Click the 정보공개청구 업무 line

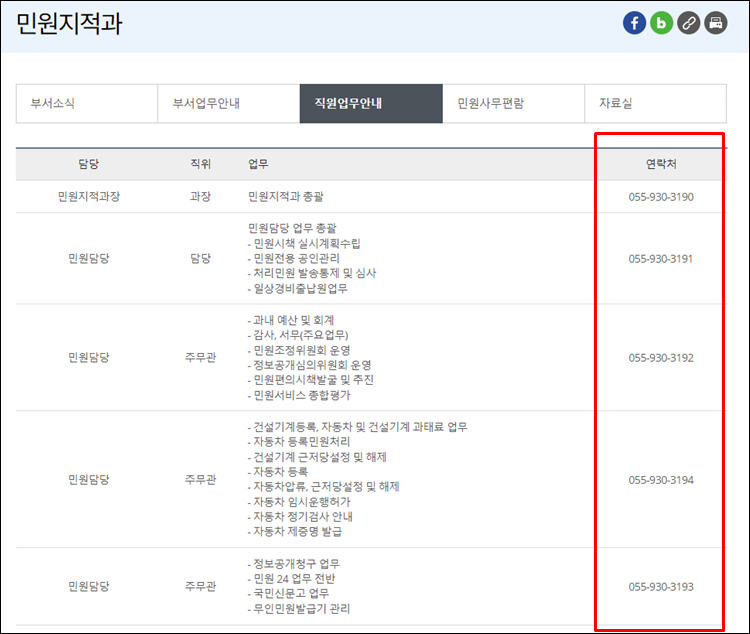coord(294,564)
